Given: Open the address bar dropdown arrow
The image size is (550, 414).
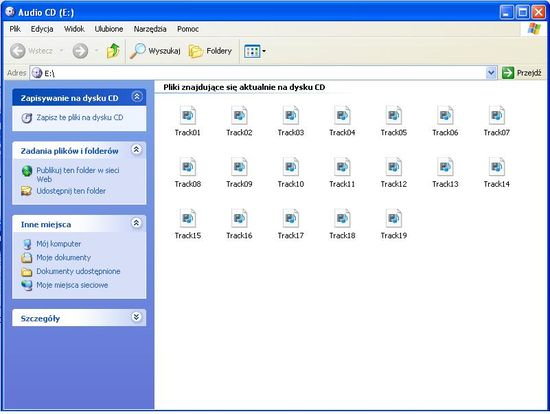Looking at the screenshot, I should 491,73.
